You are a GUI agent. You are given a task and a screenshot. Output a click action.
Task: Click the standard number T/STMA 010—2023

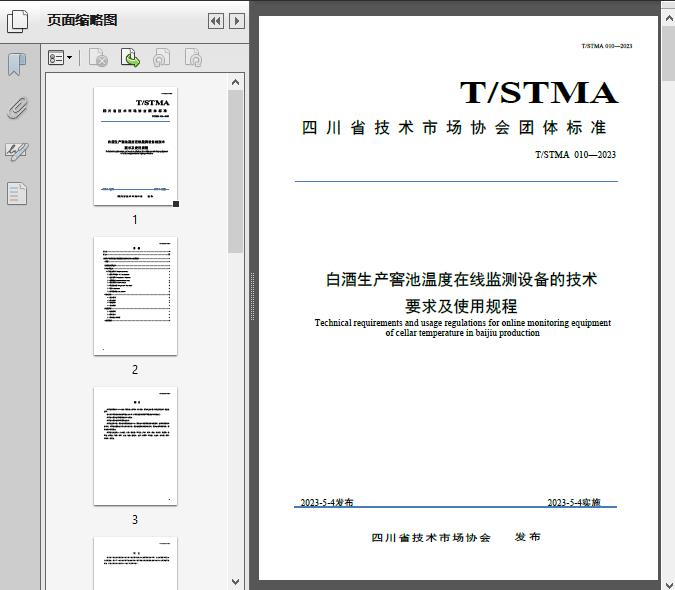click(x=576, y=154)
